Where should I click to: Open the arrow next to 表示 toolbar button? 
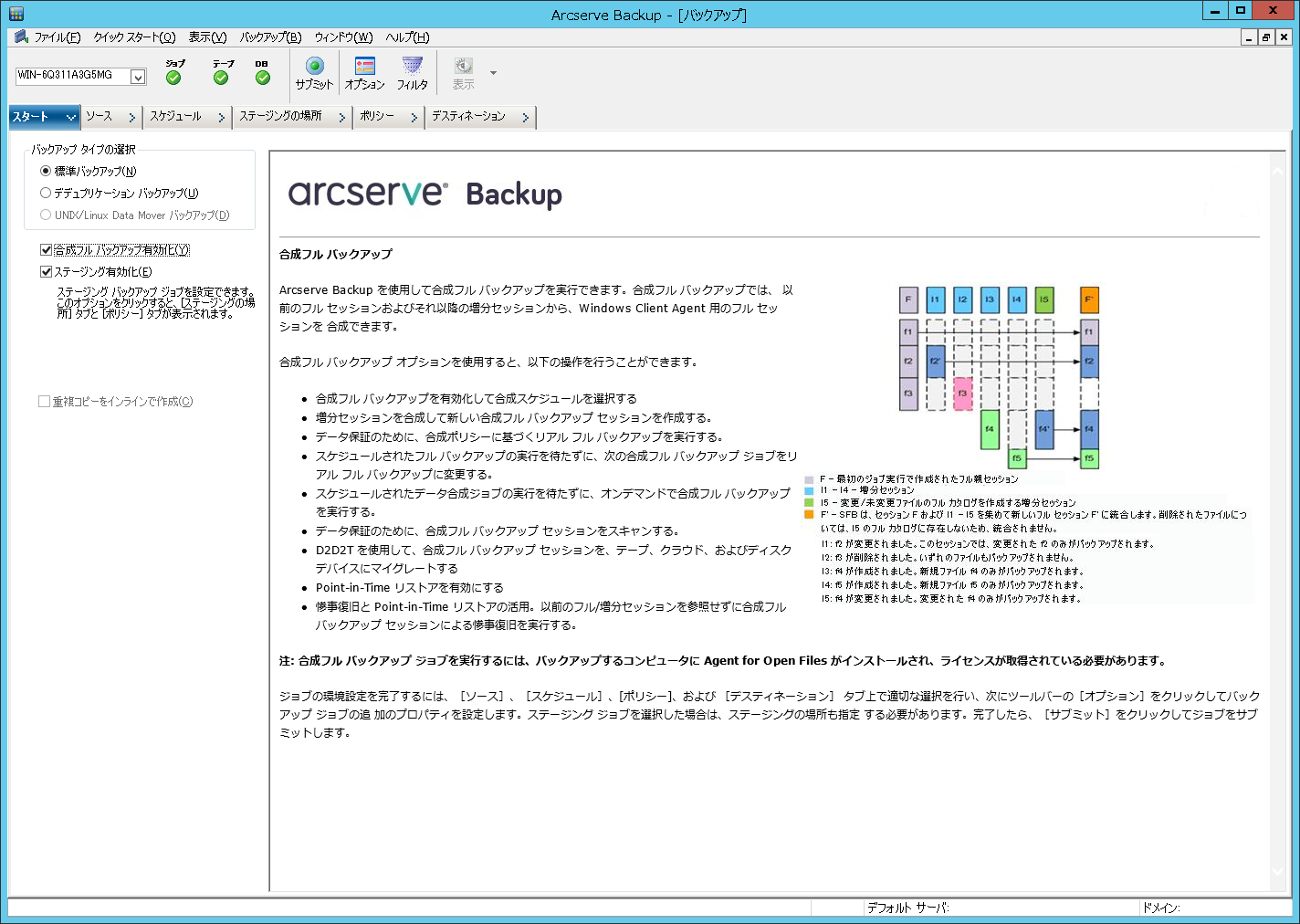[493, 73]
